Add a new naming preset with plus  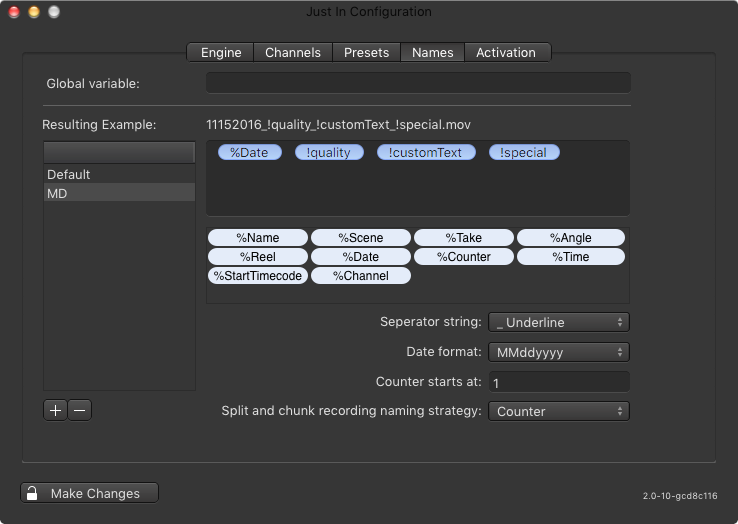coord(55,410)
